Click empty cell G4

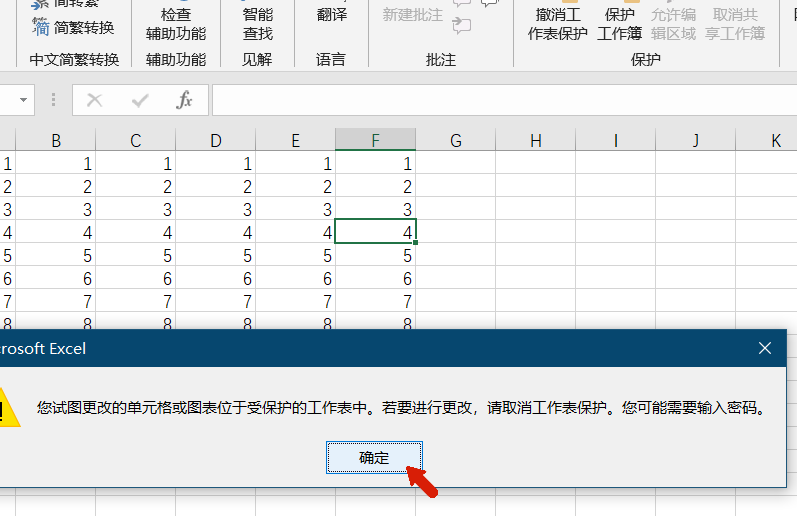pos(455,232)
